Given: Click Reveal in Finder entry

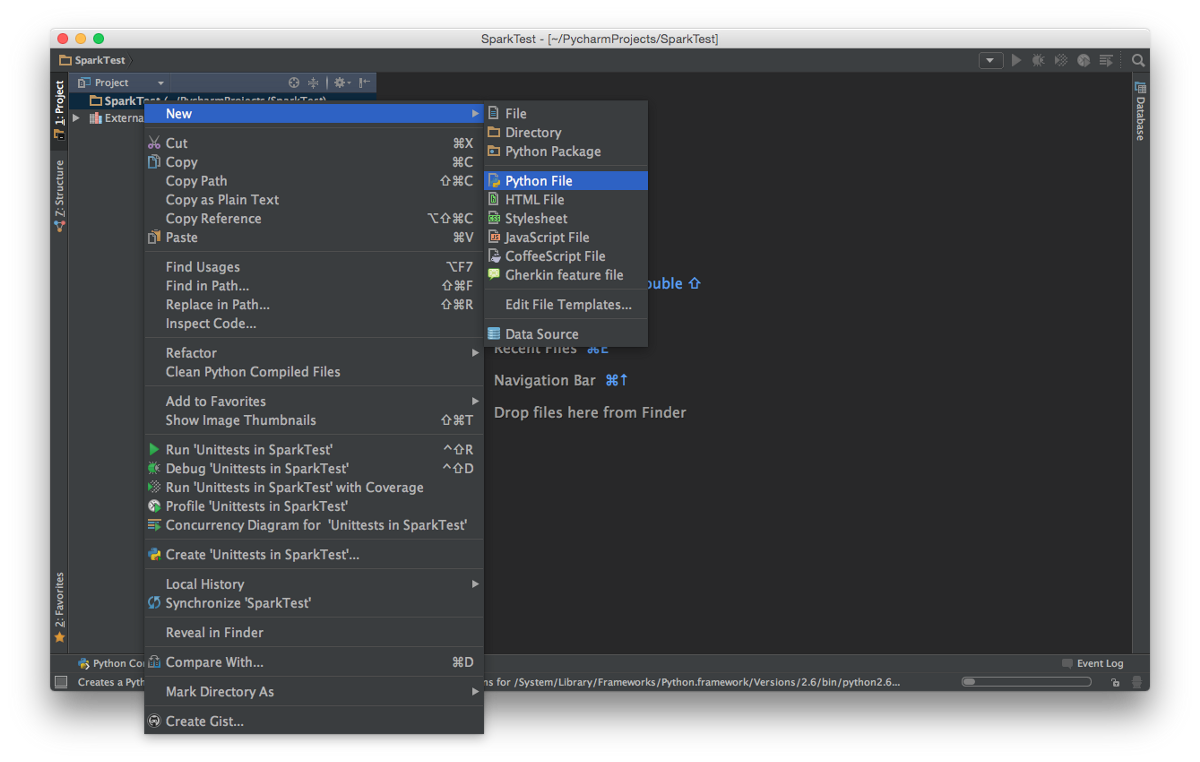Looking at the screenshot, I should point(314,632).
